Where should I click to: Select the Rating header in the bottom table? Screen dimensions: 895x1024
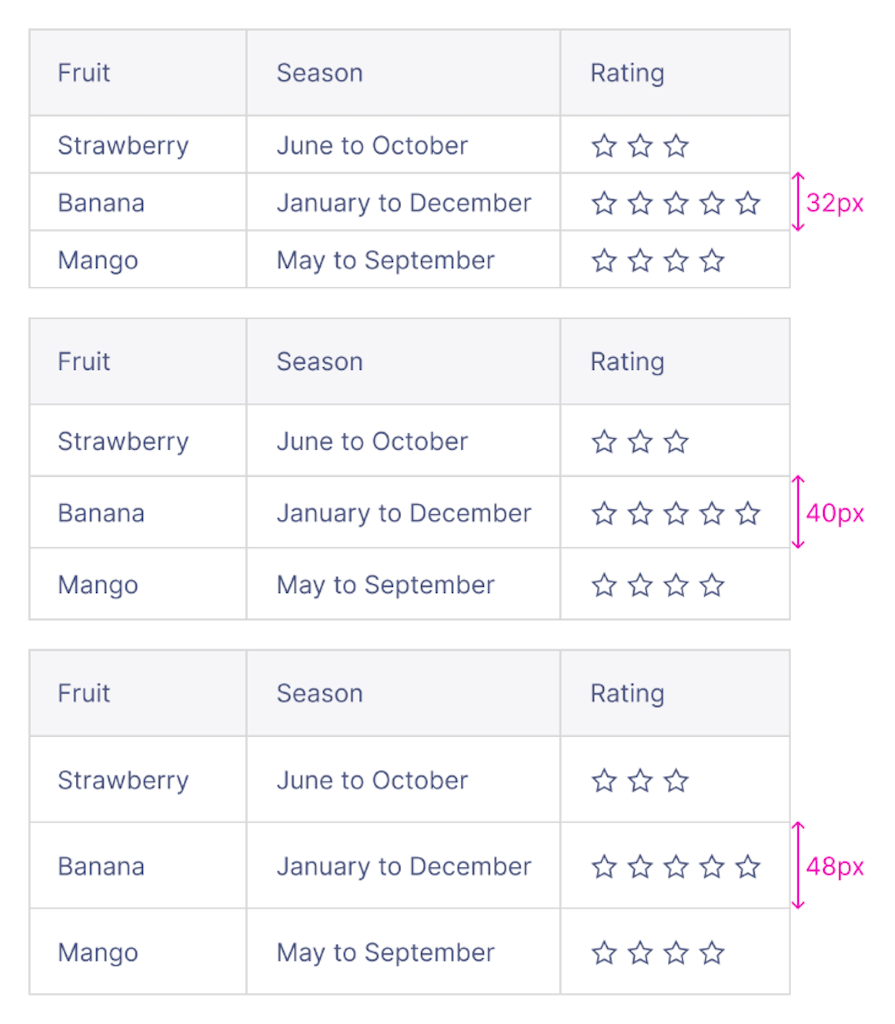[627, 693]
